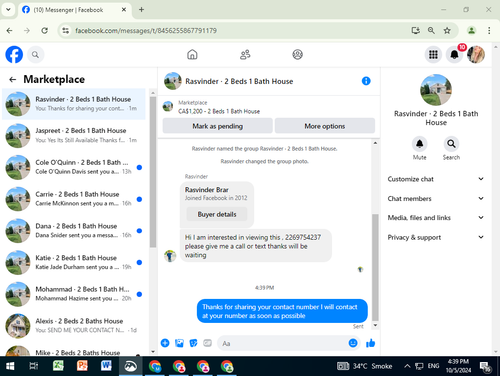This screenshot has width=500, height=376.
Task: Click Mark as pending button
Action: (218, 126)
